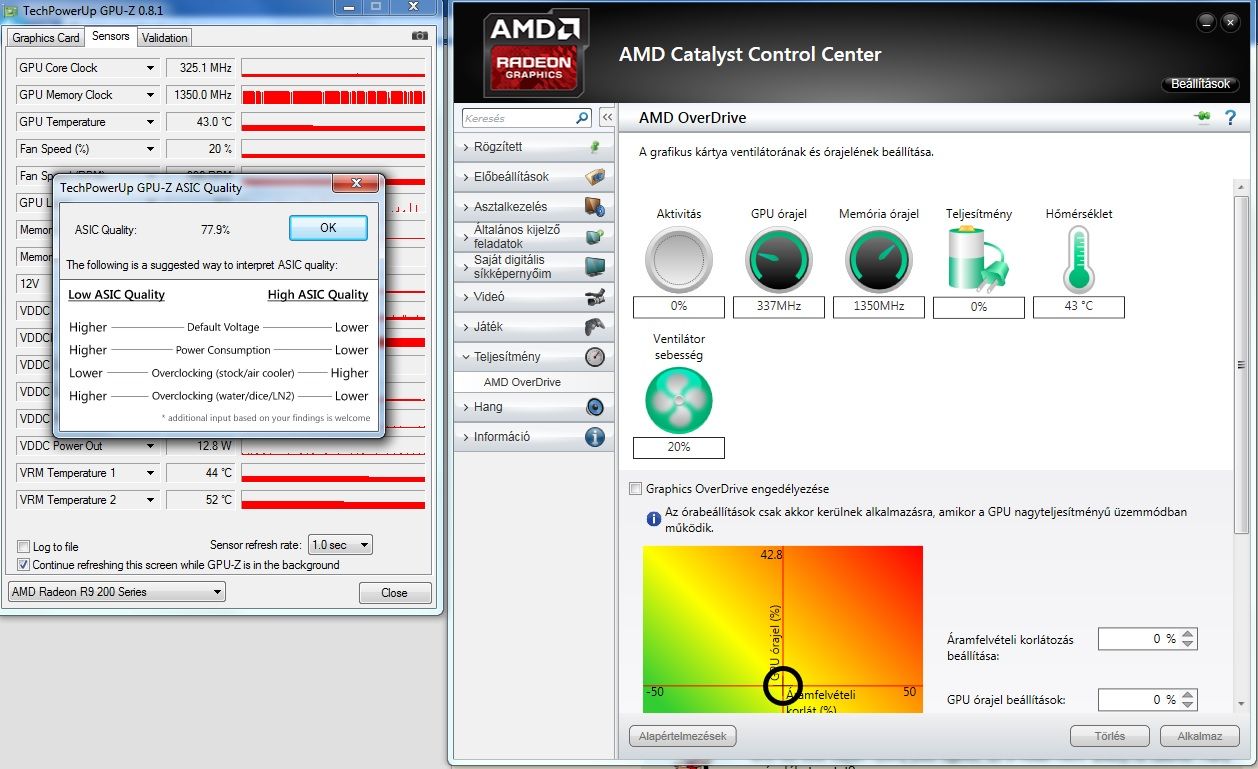The width and height of the screenshot is (1258, 769).
Task: Increase Áramfelvételi korlátozás with up arrow
Action: (x=1188, y=634)
